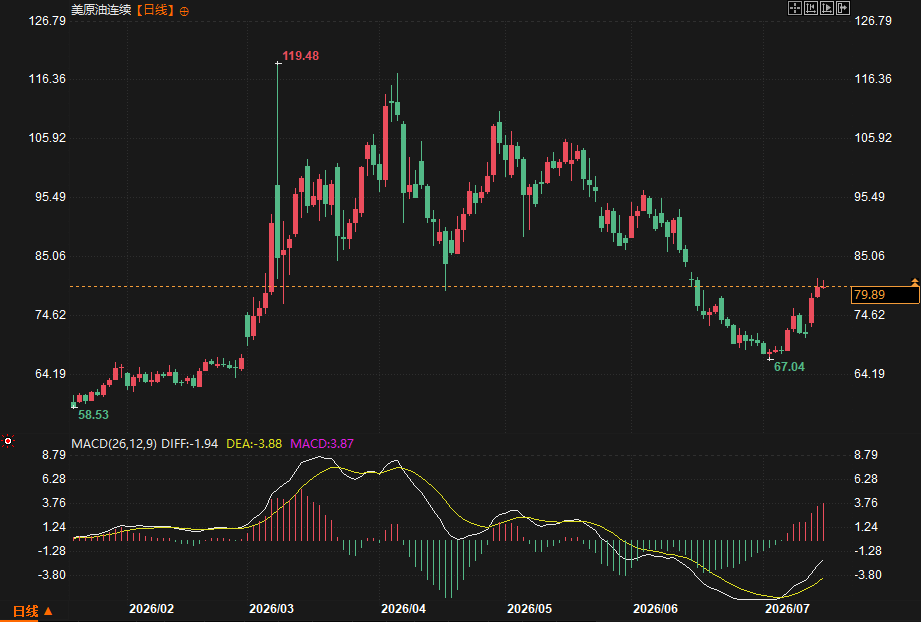Click the 67.04 low price marker
Viewport: 921px width, 622px height.
tap(789, 367)
